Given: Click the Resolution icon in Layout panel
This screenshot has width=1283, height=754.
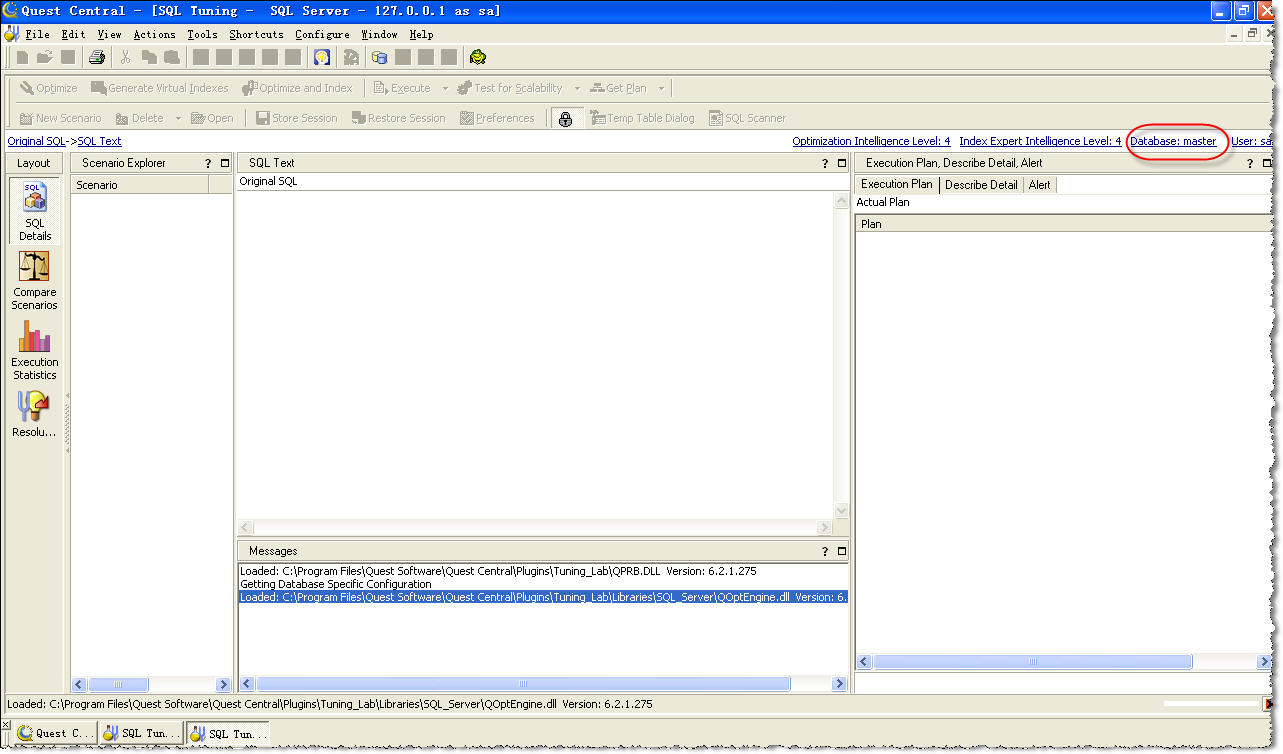Looking at the screenshot, I should (34, 414).
